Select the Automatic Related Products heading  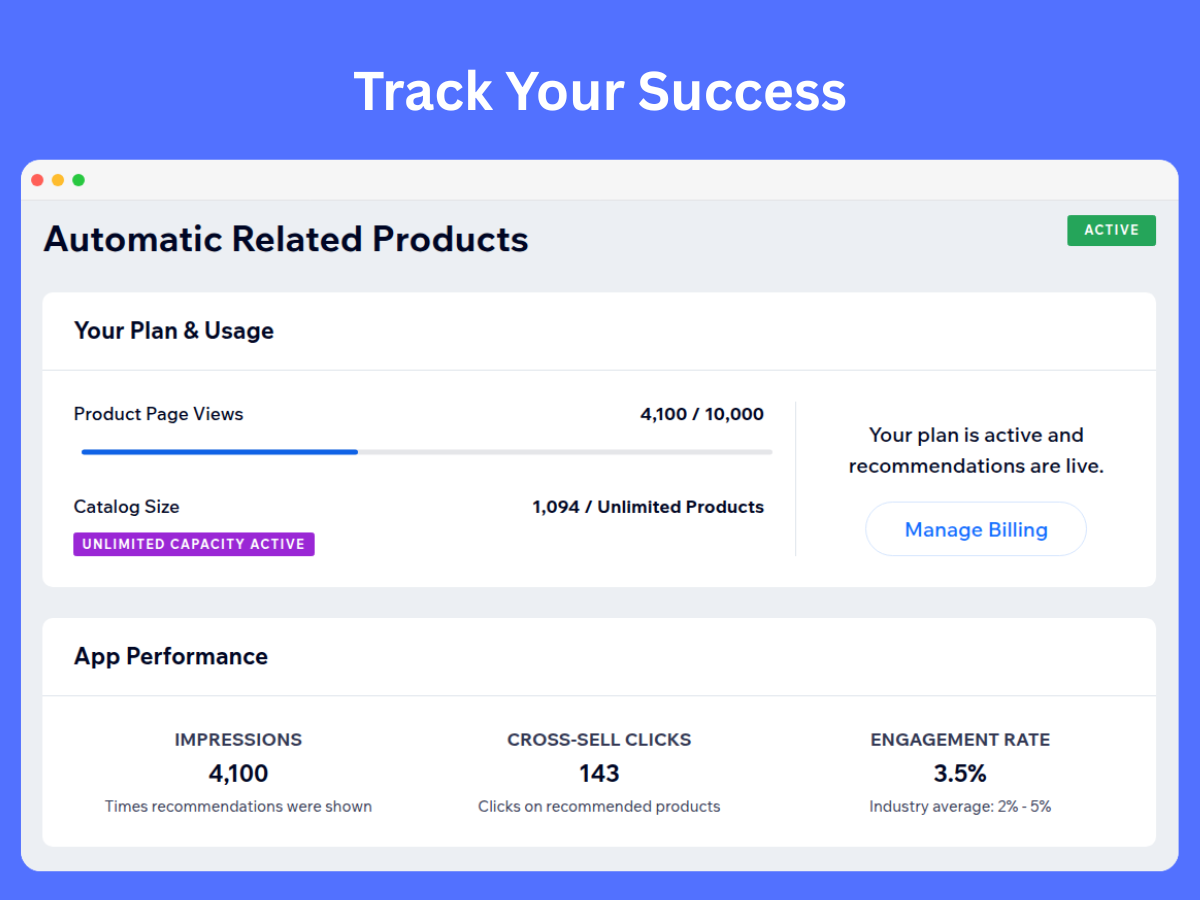point(286,240)
